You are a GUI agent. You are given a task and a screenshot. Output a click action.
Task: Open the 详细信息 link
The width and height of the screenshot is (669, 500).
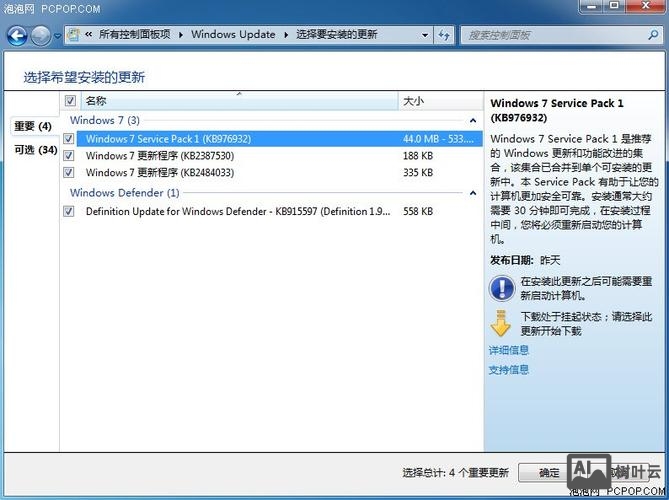[x=509, y=350]
